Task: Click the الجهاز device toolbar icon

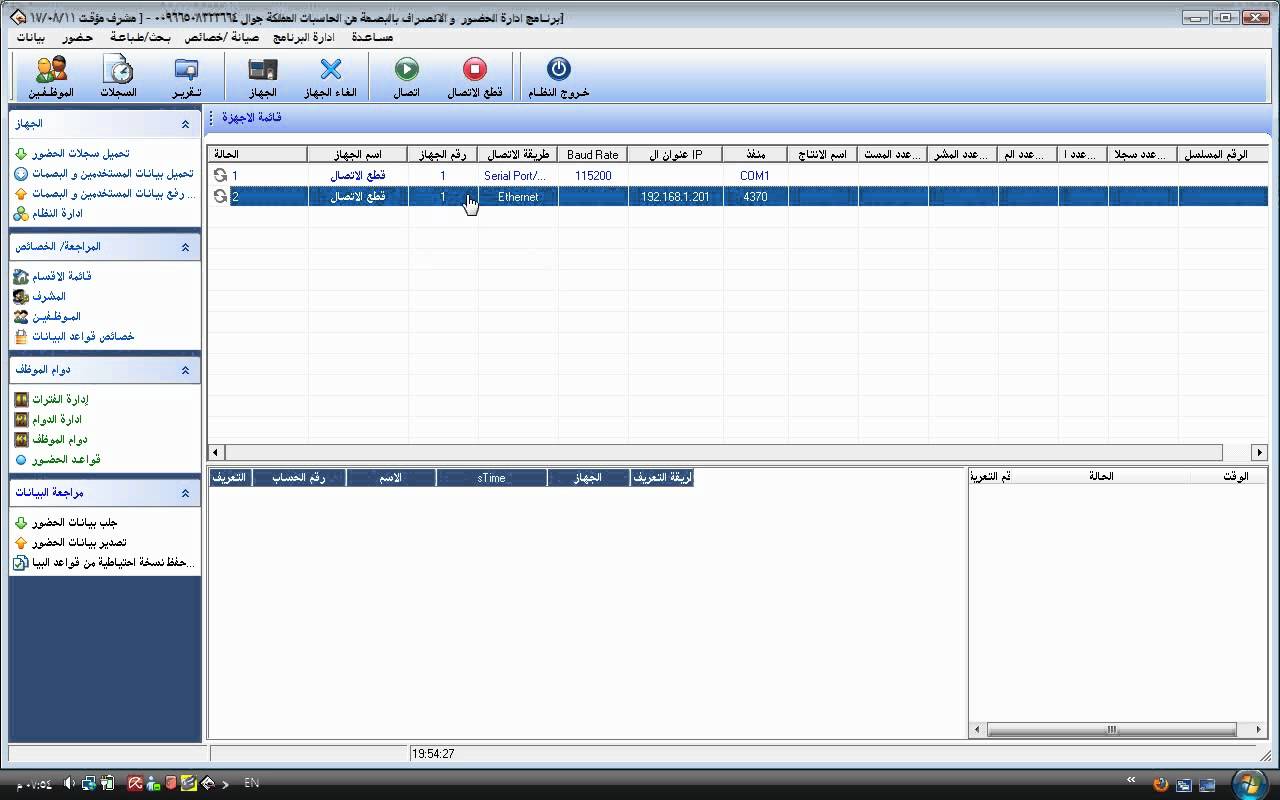Action: (x=262, y=69)
